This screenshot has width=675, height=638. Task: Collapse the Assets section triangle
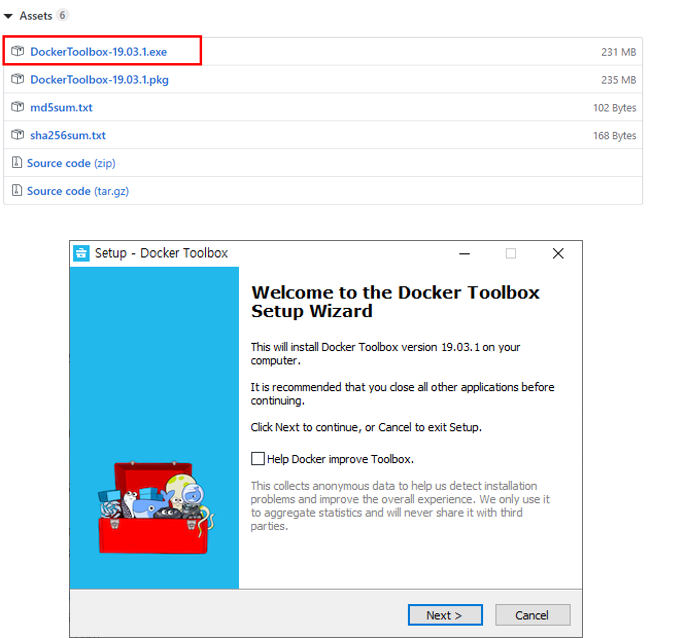(8, 16)
